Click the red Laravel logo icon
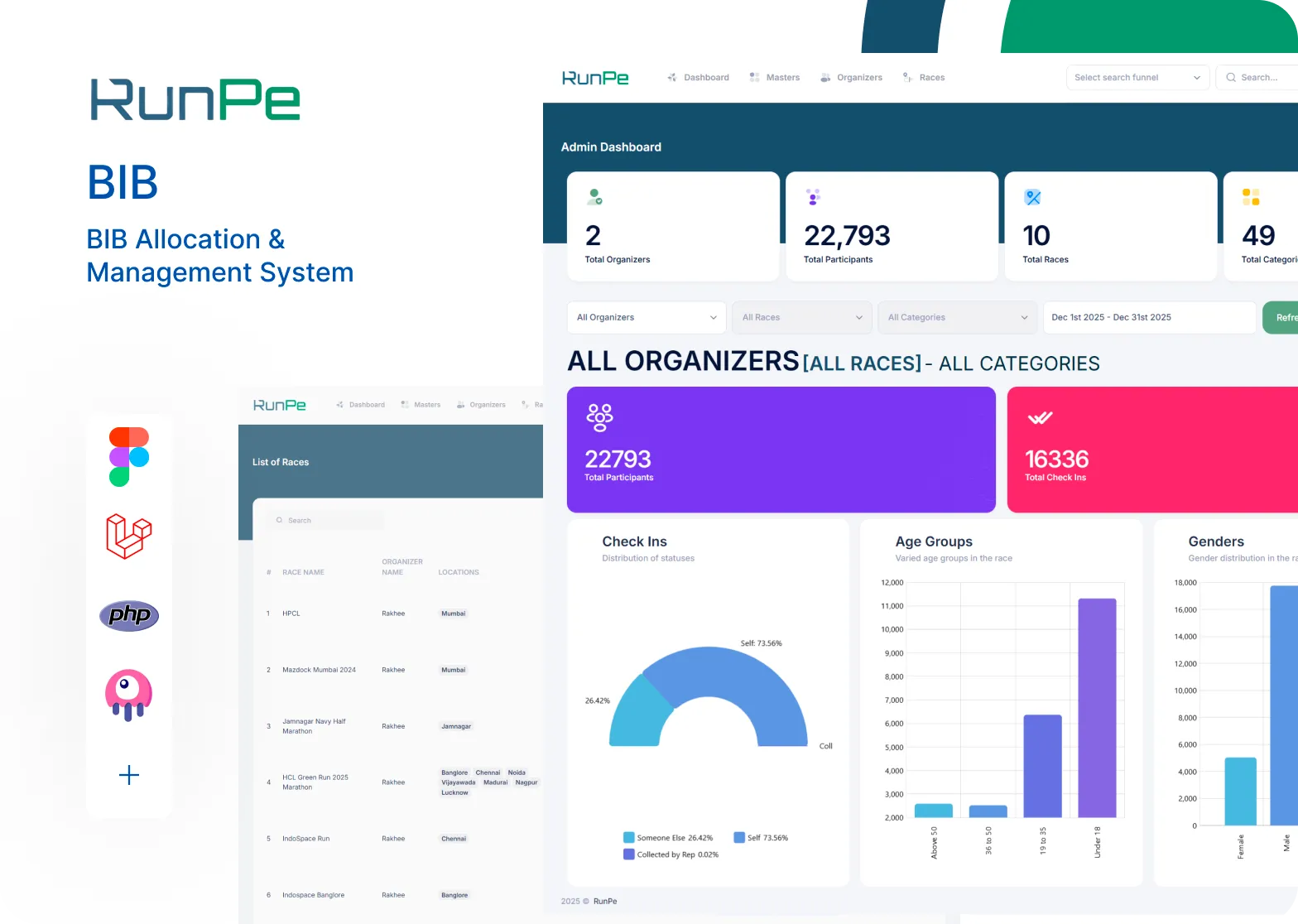Viewport: 1298px width, 924px height. 129,536
